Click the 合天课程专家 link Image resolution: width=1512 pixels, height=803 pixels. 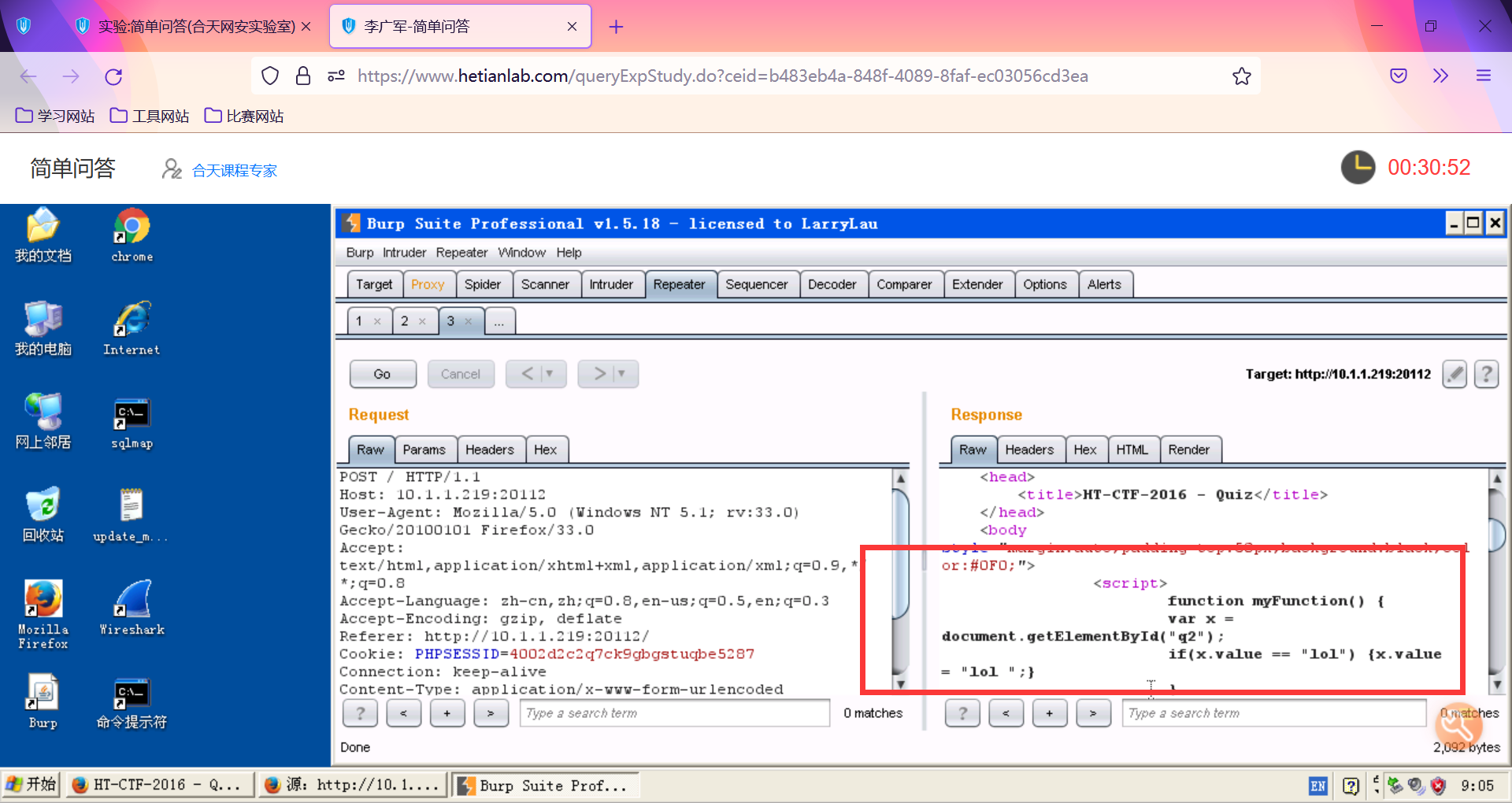[235, 171]
